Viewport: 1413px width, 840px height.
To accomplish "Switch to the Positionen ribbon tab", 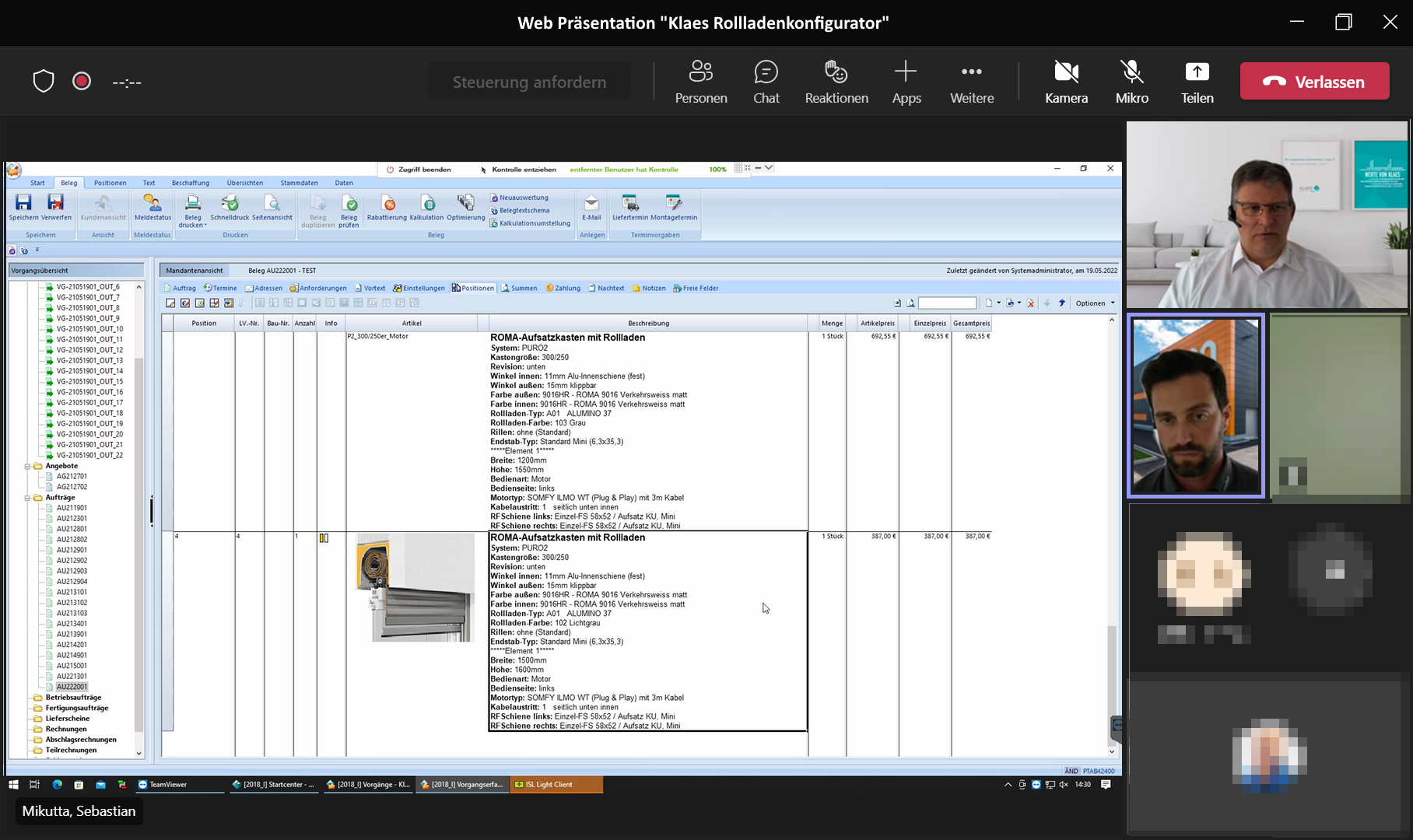I will [110, 183].
